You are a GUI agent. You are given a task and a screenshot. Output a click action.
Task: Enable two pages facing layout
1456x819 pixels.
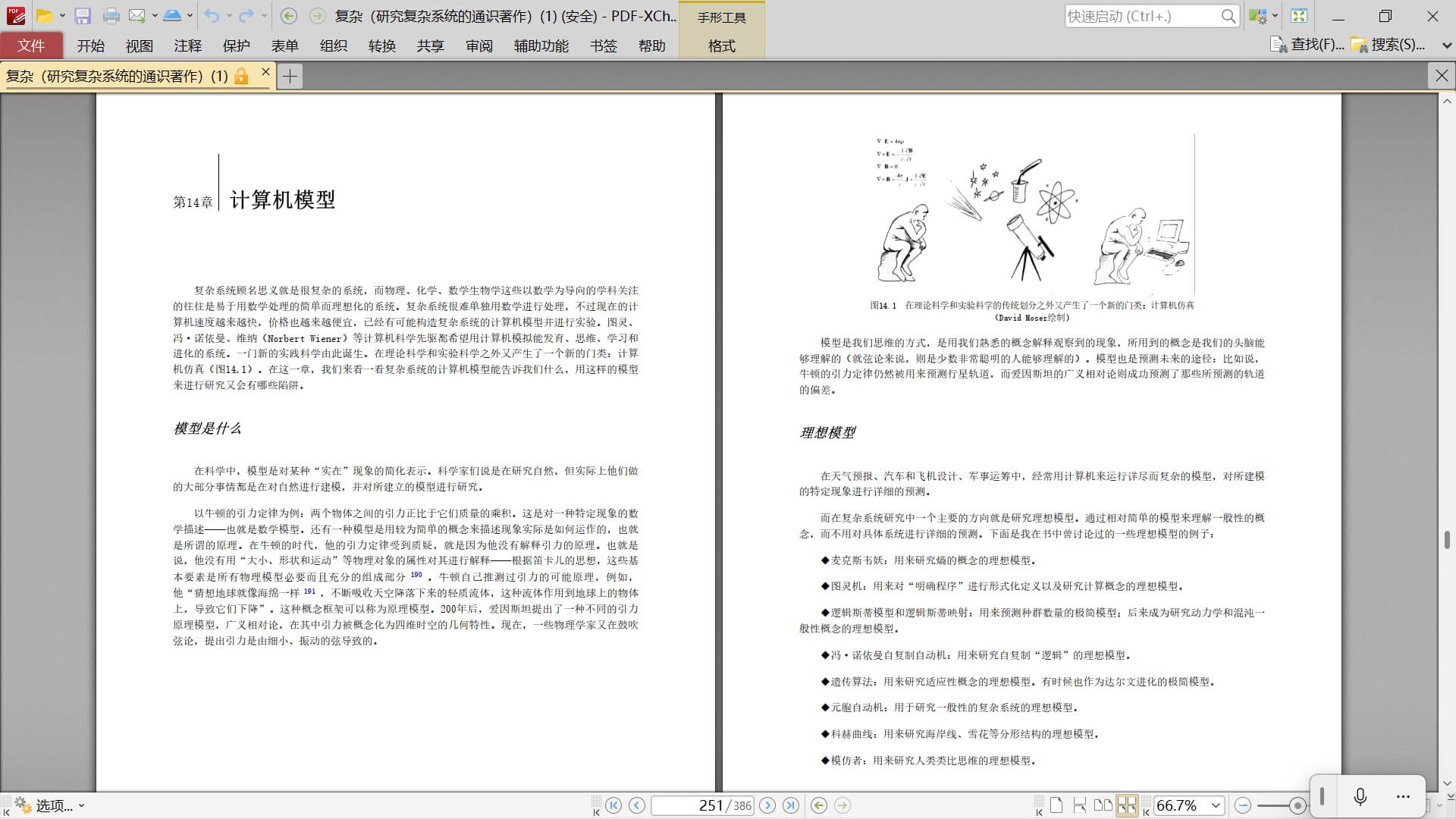pos(1103,805)
